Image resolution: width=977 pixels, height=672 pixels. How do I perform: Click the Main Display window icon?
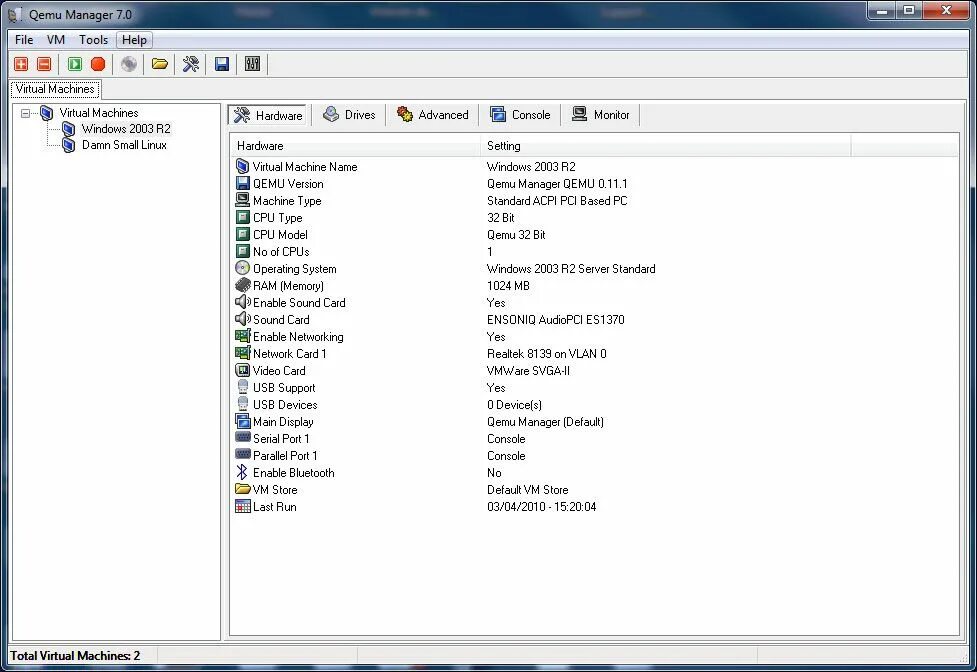pyautogui.click(x=242, y=421)
